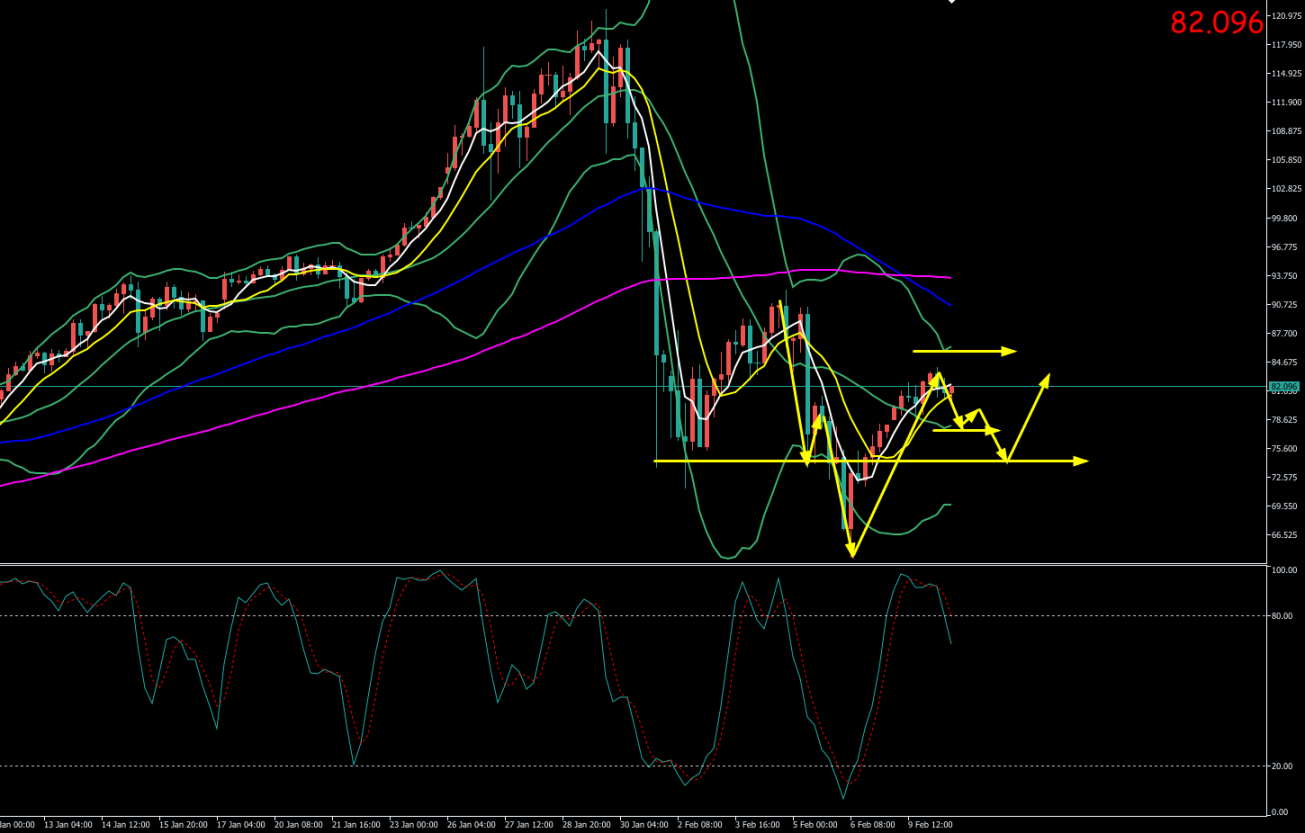Click the large red 82.096 price readout
Screen dimensions: 1305x833
[x=1216, y=23]
